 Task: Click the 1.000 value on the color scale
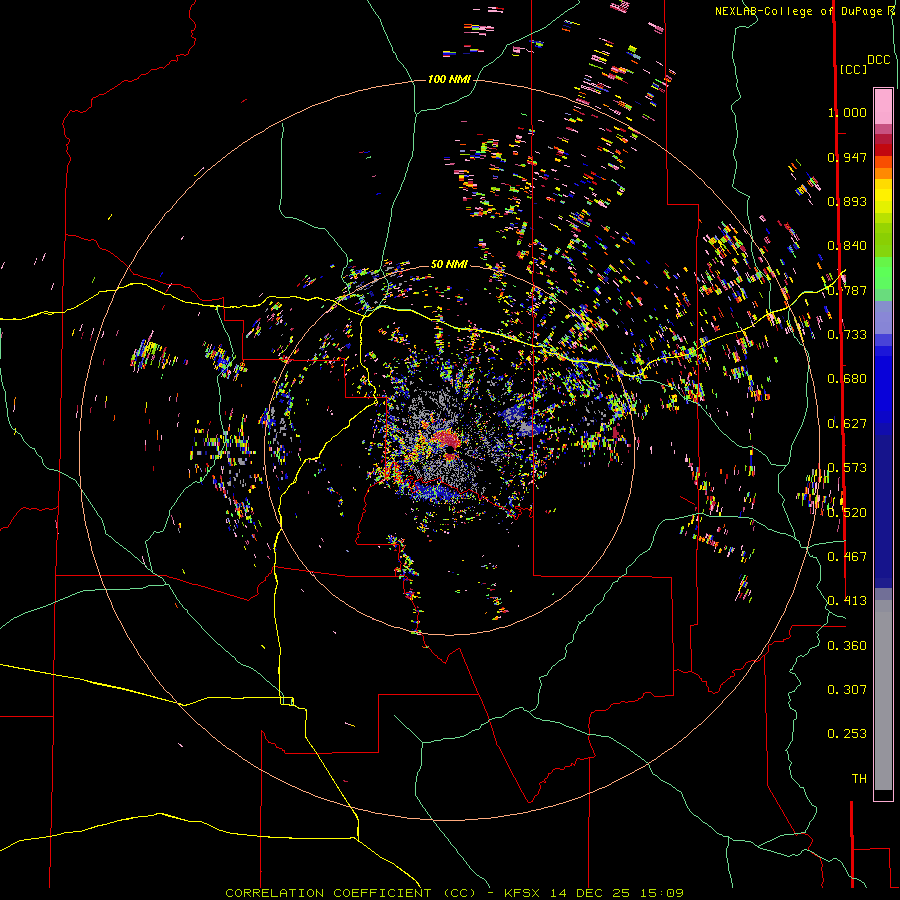(847, 112)
